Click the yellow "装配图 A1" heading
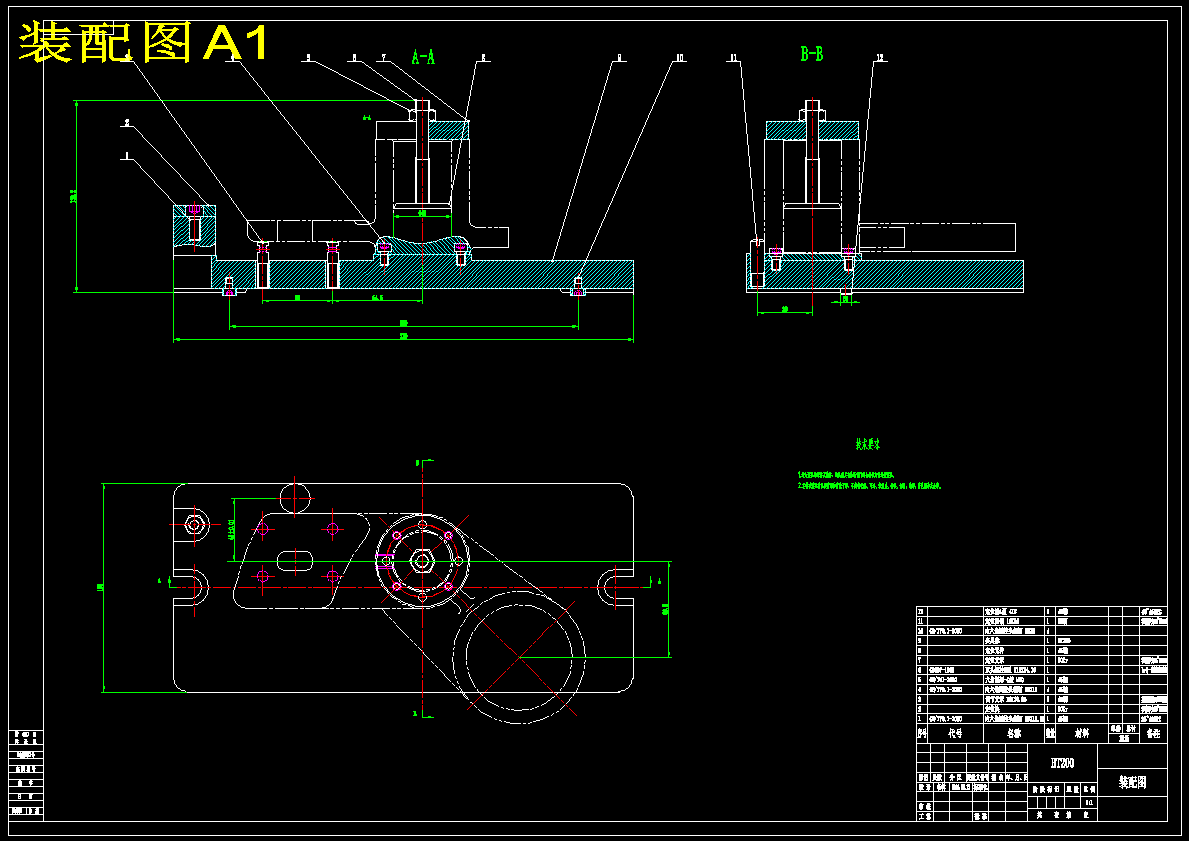Screen dimensions: 1189x841 [x=143, y=42]
